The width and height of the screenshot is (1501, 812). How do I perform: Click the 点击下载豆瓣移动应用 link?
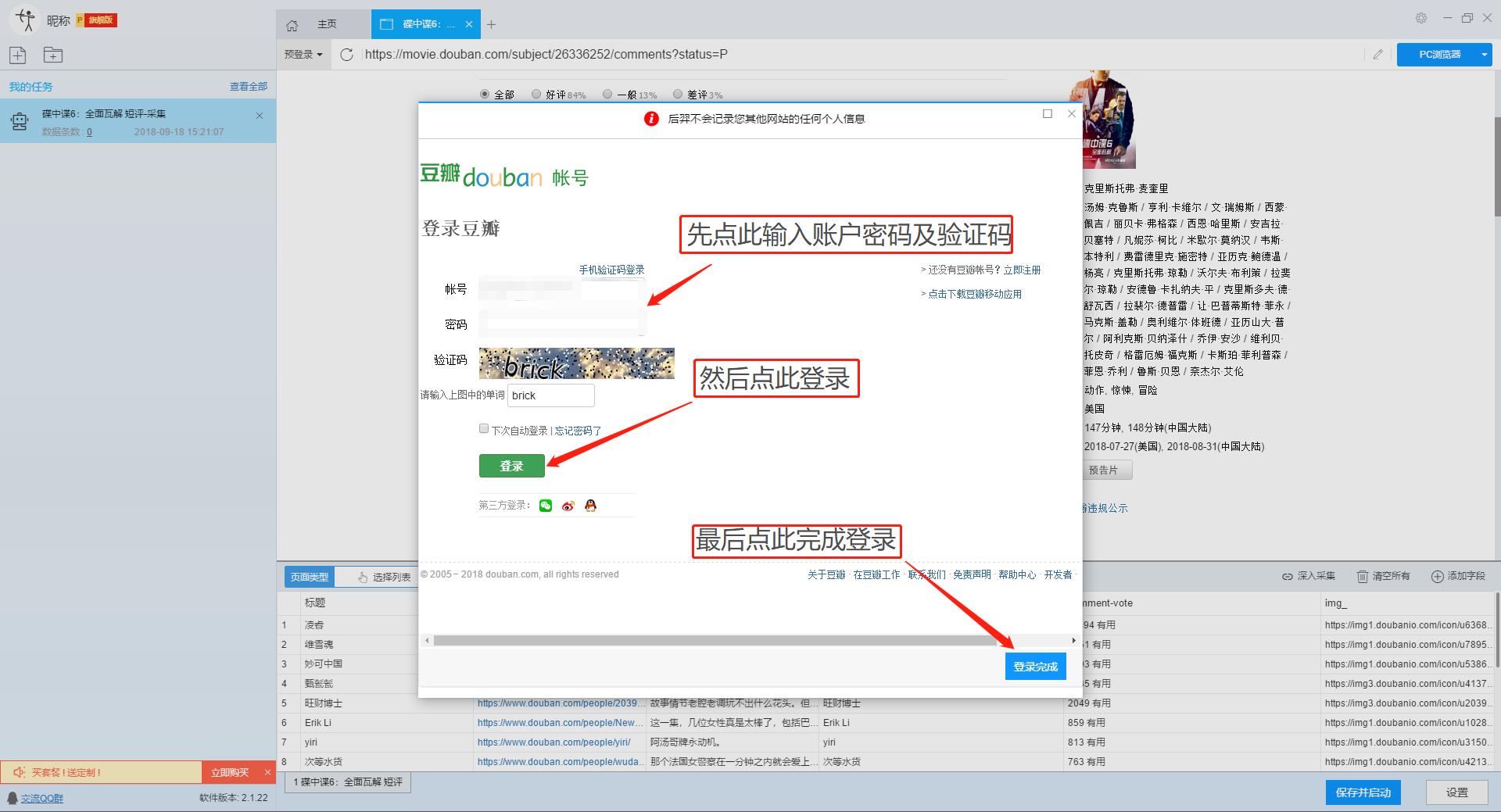tap(974, 294)
